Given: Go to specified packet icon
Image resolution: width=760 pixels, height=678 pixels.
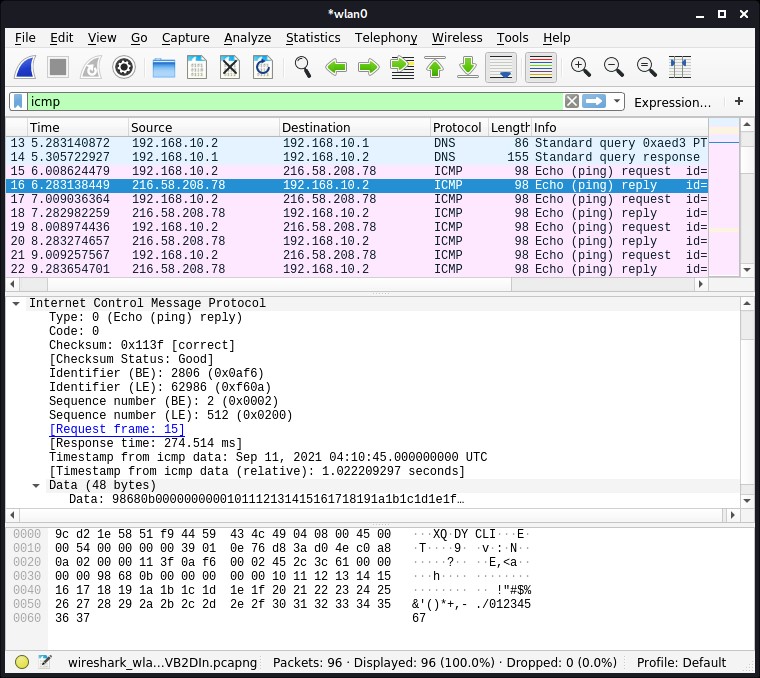Looking at the screenshot, I should point(402,67).
